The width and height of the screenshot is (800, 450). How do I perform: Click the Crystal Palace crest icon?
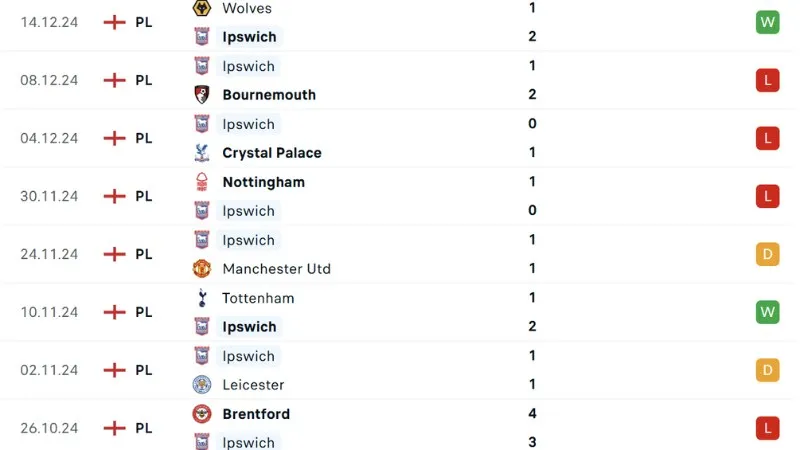202,153
